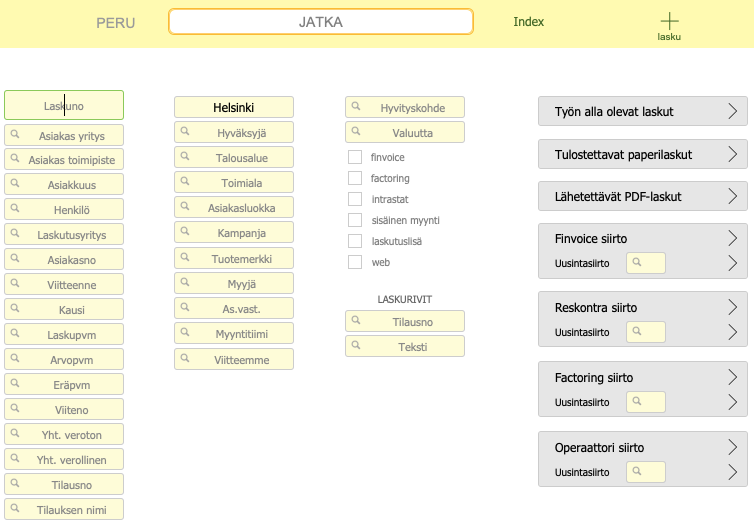Open Lähetettävät PDF-laskut via its arrow
754x529 pixels.
pyautogui.click(x=732, y=196)
